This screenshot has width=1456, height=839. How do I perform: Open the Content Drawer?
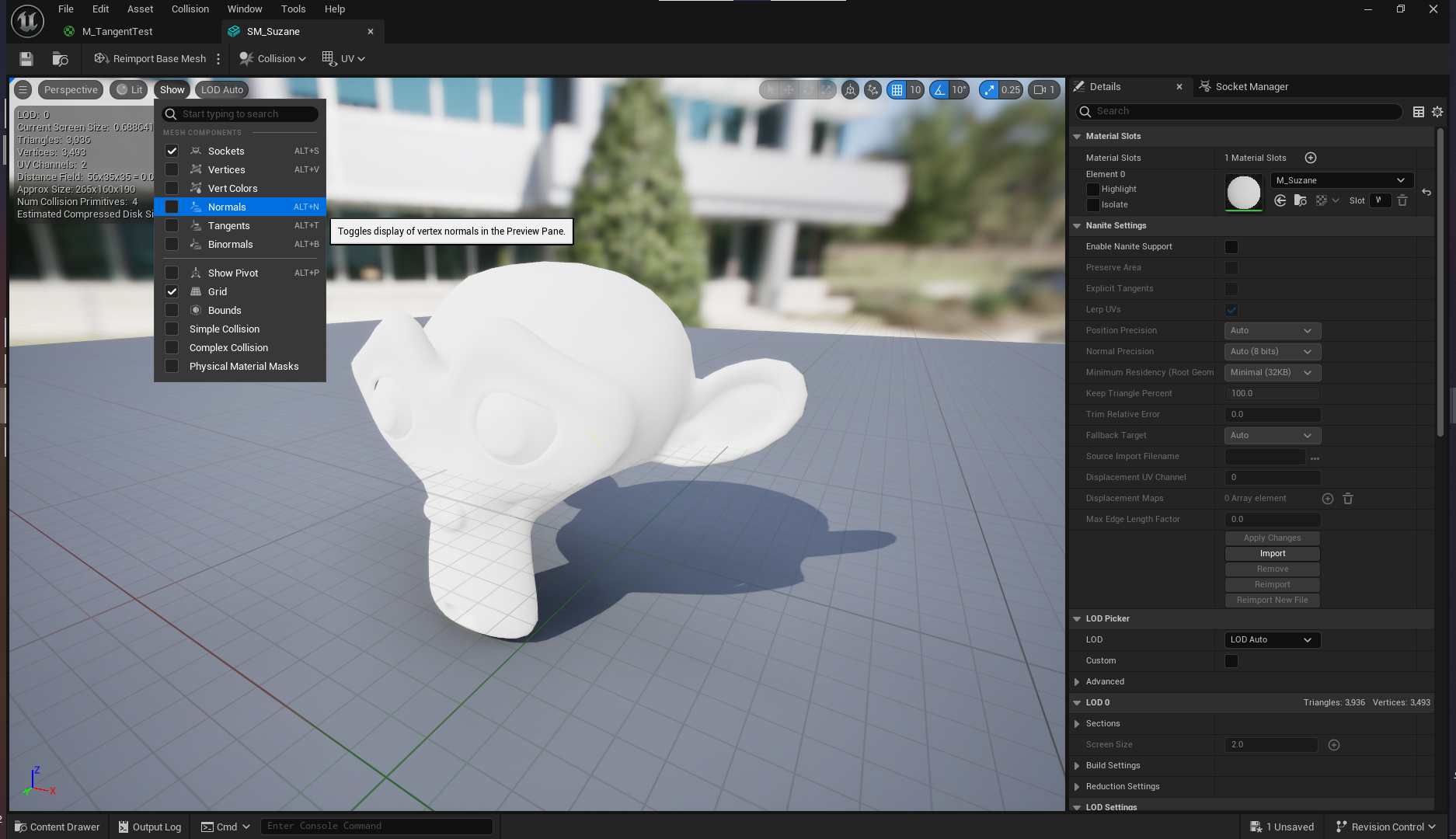click(57, 827)
